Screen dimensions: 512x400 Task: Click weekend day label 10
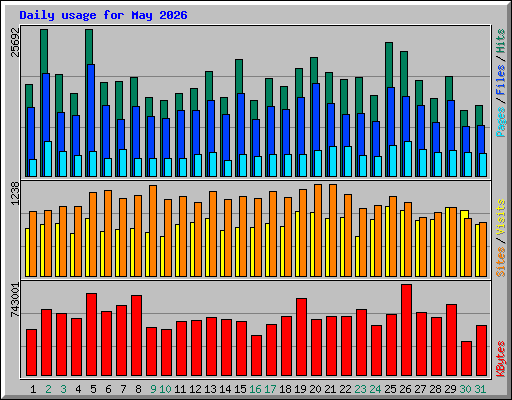coord(165,389)
